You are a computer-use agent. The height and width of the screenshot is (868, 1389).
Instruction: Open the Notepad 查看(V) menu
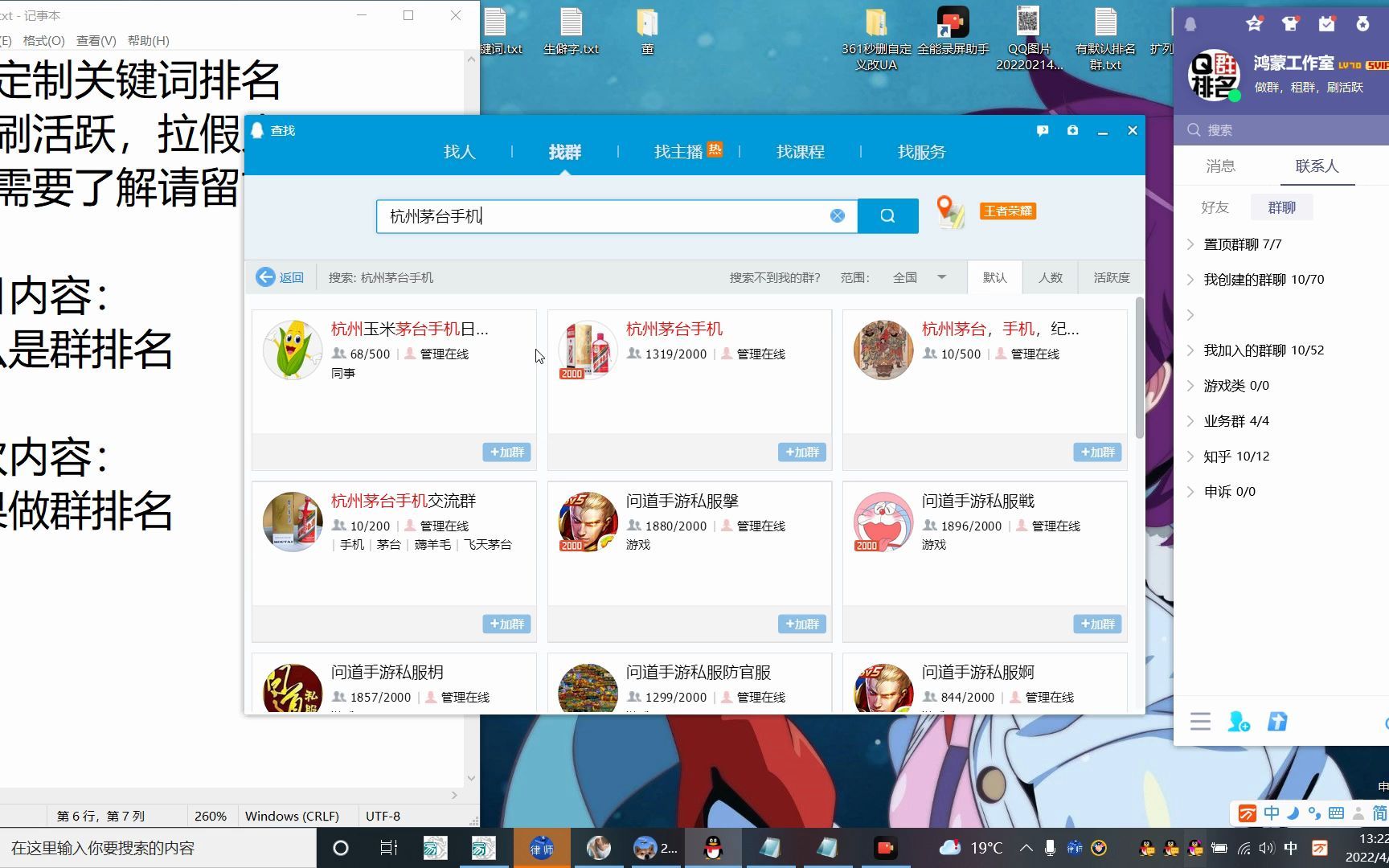(x=96, y=40)
